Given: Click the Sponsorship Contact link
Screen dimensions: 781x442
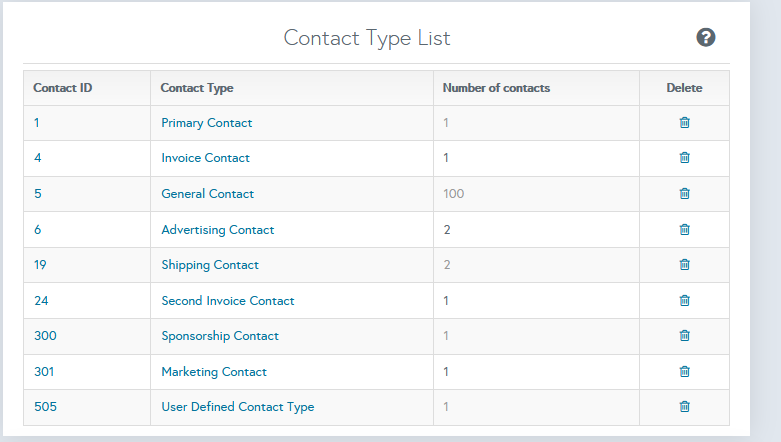Looking at the screenshot, I should pos(219,336).
